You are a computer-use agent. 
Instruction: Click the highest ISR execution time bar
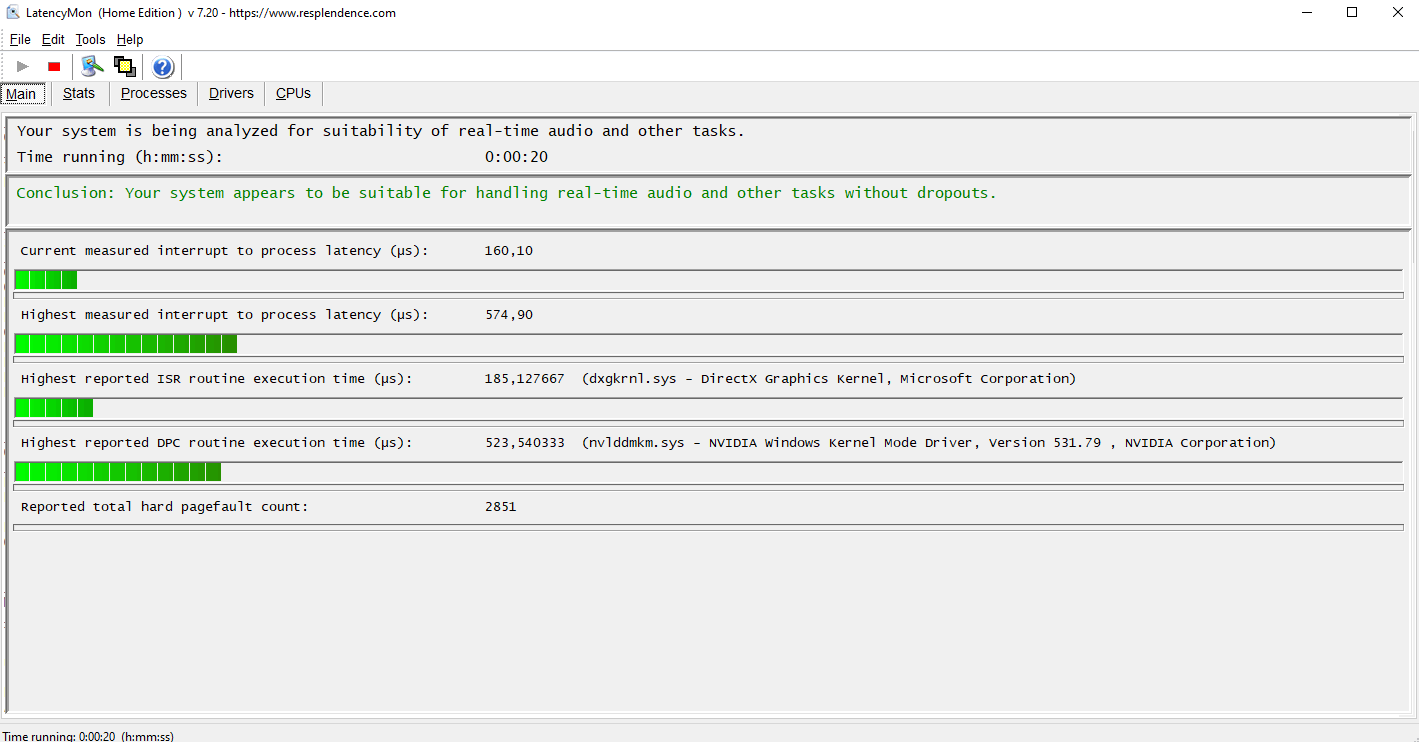[708, 408]
